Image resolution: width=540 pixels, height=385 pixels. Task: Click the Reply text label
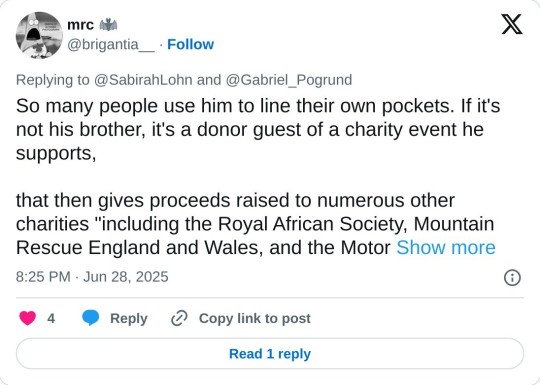pyautogui.click(x=129, y=319)
